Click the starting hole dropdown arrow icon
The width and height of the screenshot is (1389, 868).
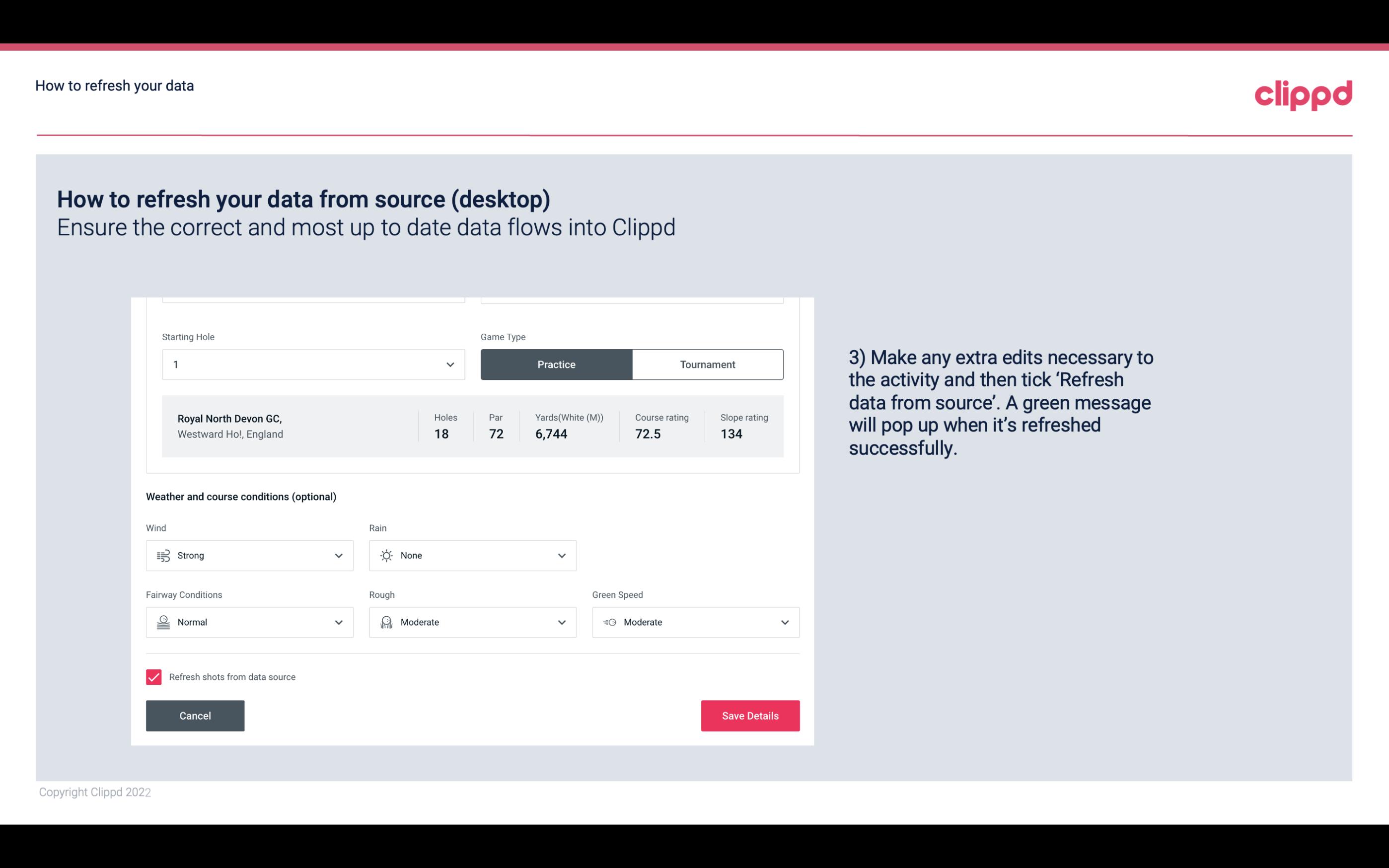click(450, 364)
